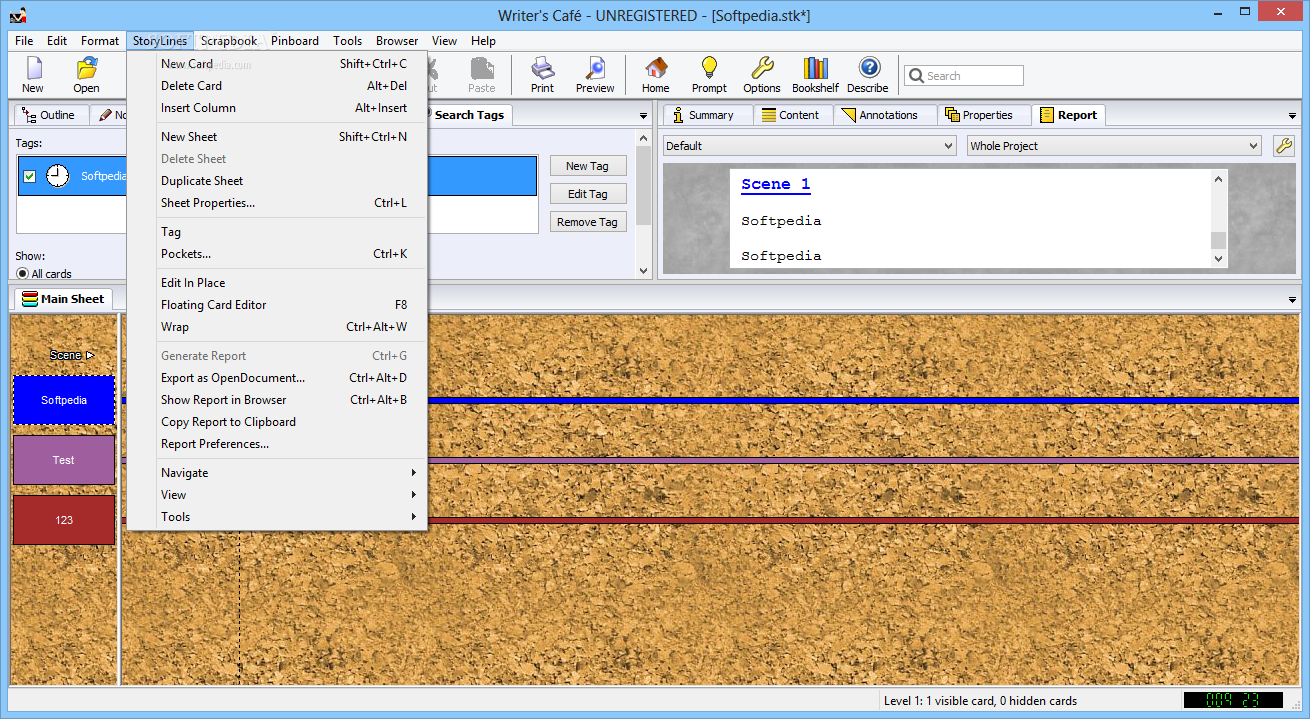Open the Scrapbook menu

[229, 41]
